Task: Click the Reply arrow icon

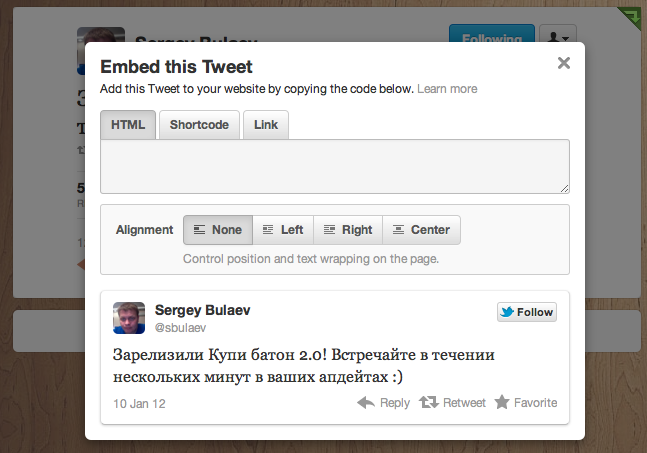Action: pos(366,402)
